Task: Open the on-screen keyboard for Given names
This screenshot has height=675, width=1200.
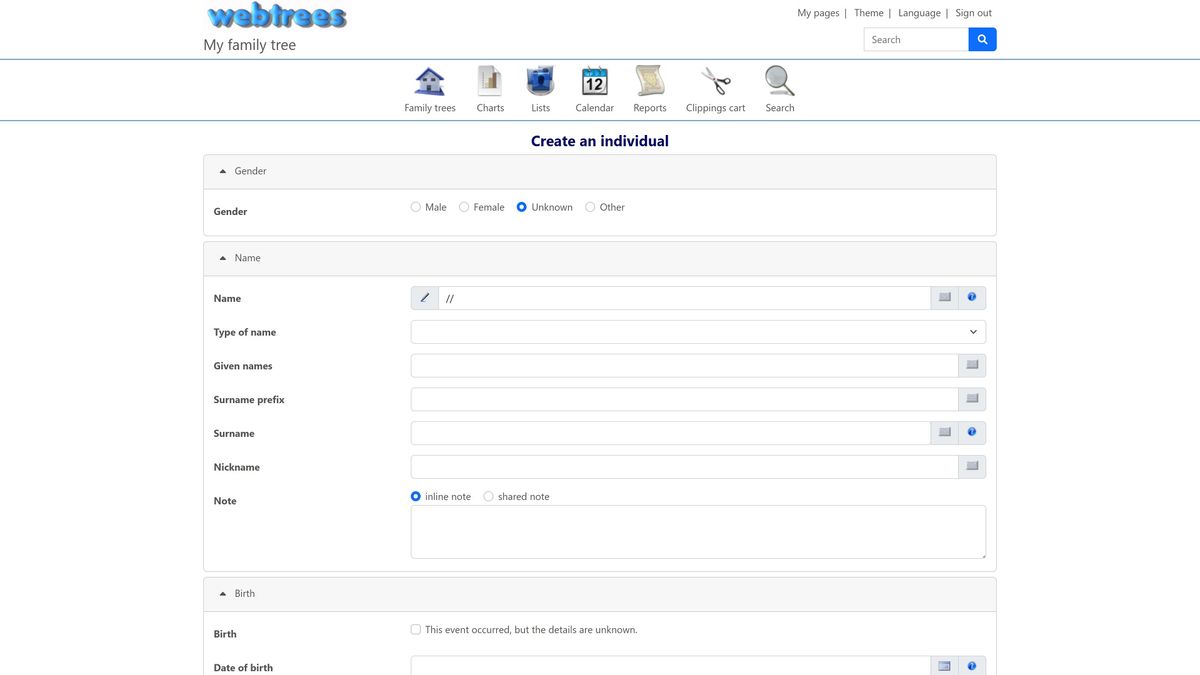Action: click(x=971, y=365)
